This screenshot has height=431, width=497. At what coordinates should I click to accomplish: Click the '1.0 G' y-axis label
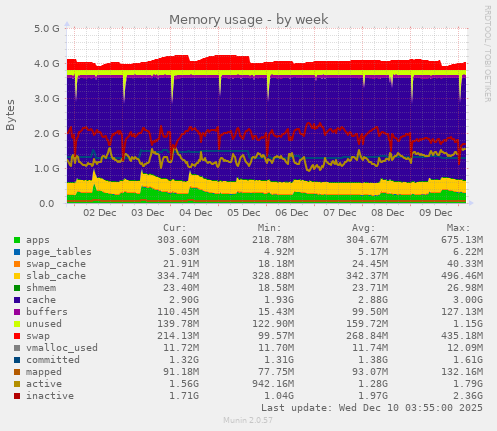tap(47, 168)
